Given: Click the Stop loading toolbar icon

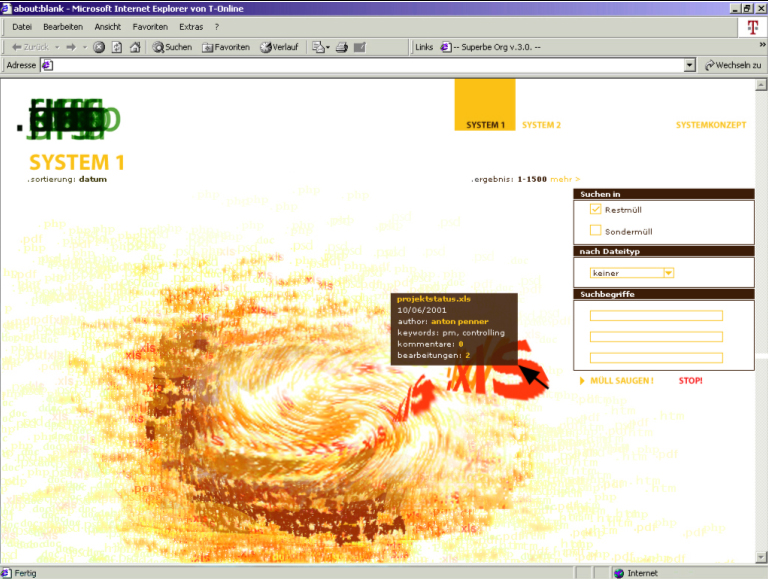Looking at the screenshot, I should [x=100, y=47].
